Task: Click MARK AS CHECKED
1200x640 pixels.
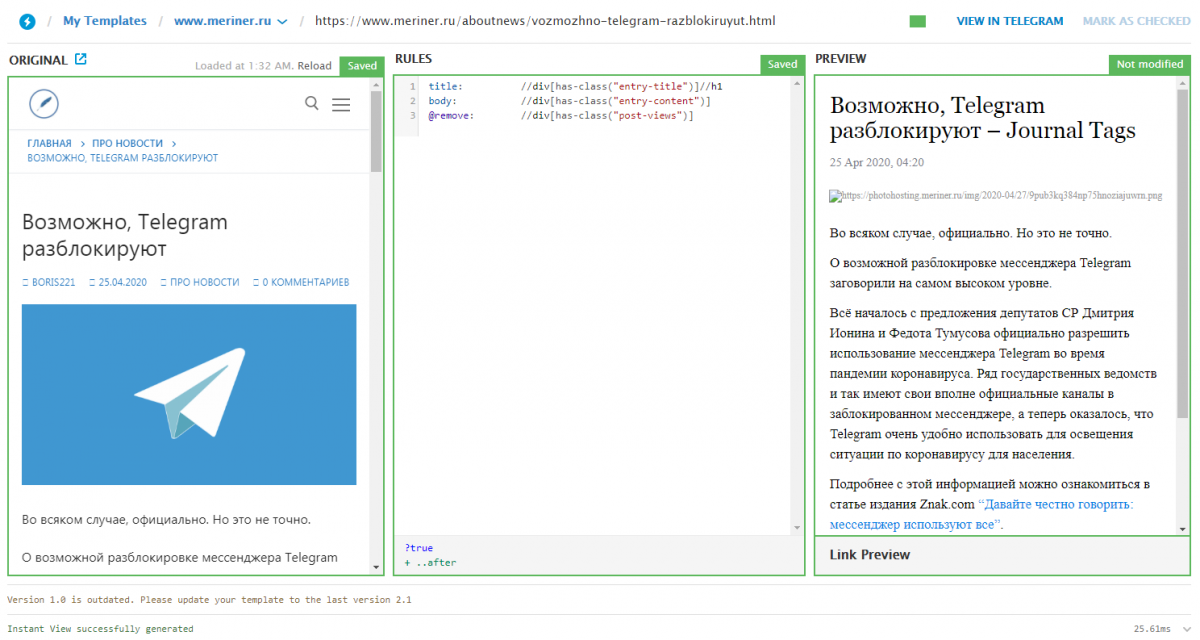Action: pyautogui.click(x=1136, y=21)
